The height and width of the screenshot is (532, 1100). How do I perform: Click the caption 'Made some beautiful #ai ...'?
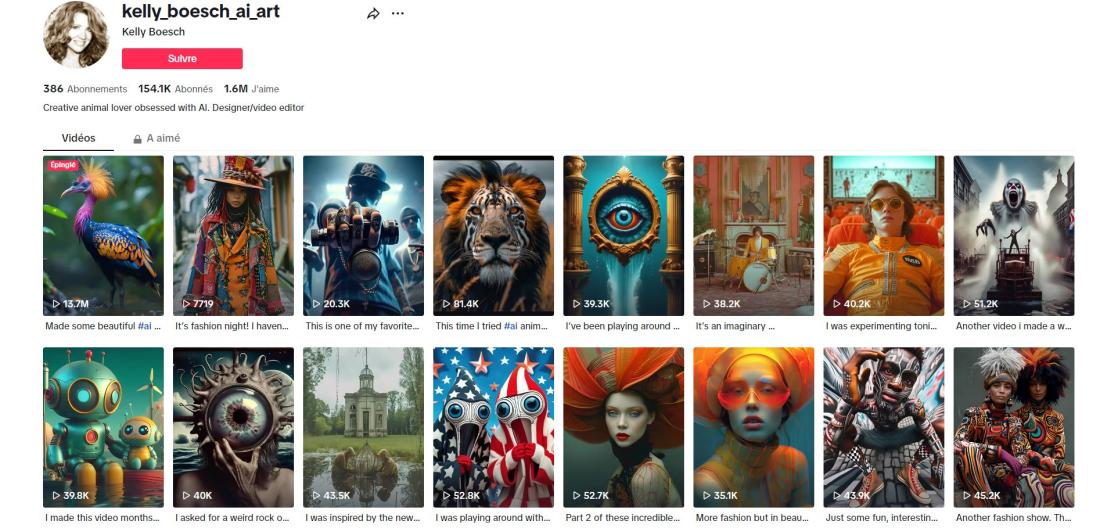(103, 326)
